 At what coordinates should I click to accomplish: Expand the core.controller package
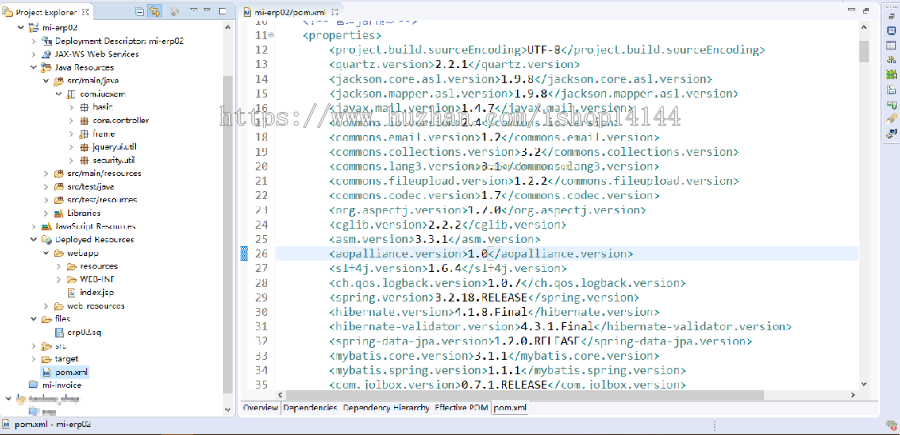click(x=71, y=120)
